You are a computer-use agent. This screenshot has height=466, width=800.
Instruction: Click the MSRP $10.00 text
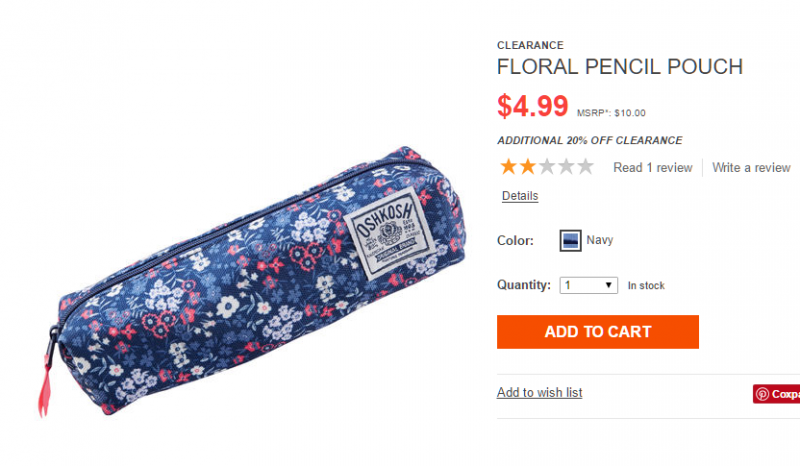point(611,113)
